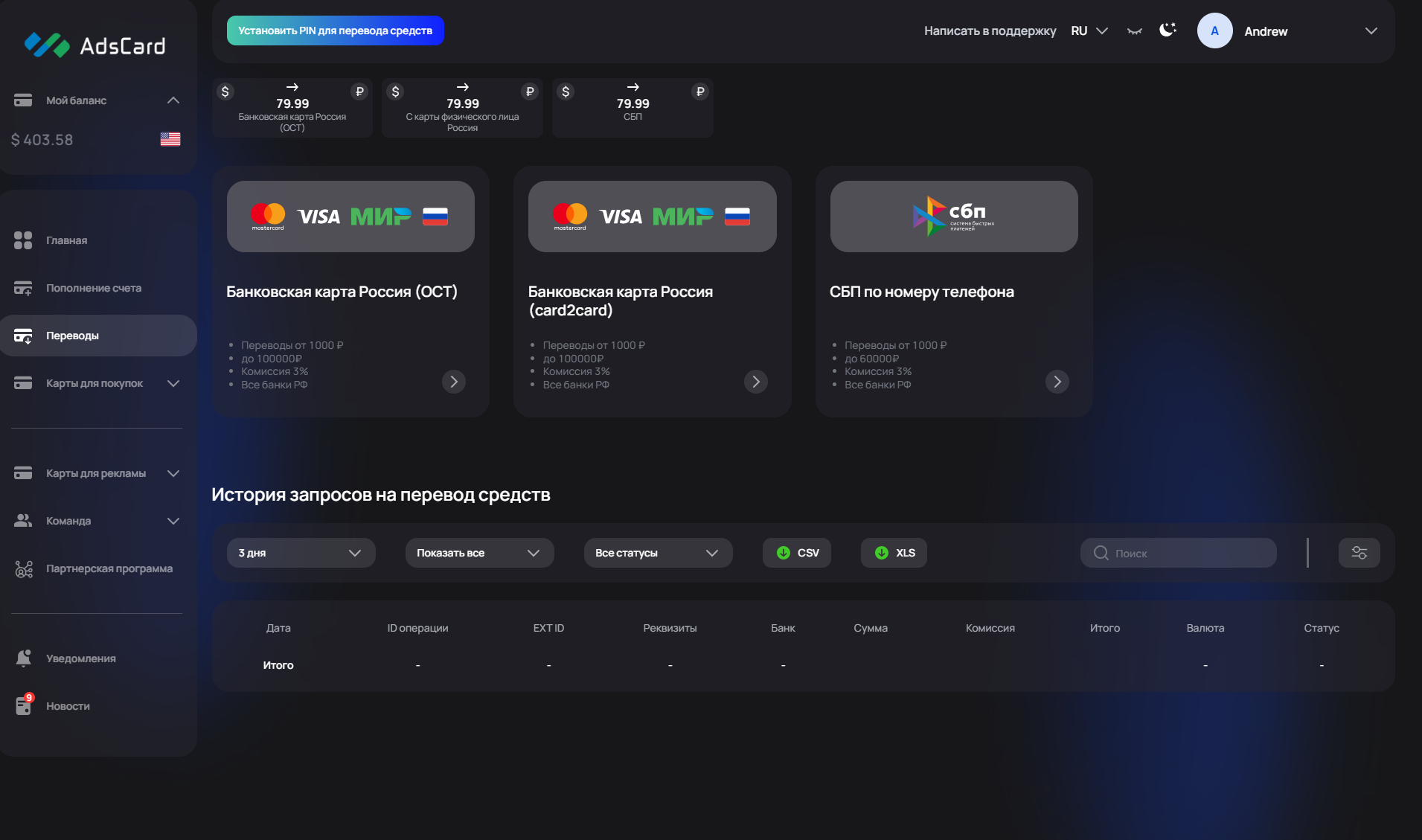Image resolution: width=1422 pixels, height=840 pixels.
Task: Click СБП по номеру телефона title
Action: click(x=922, y=292)
